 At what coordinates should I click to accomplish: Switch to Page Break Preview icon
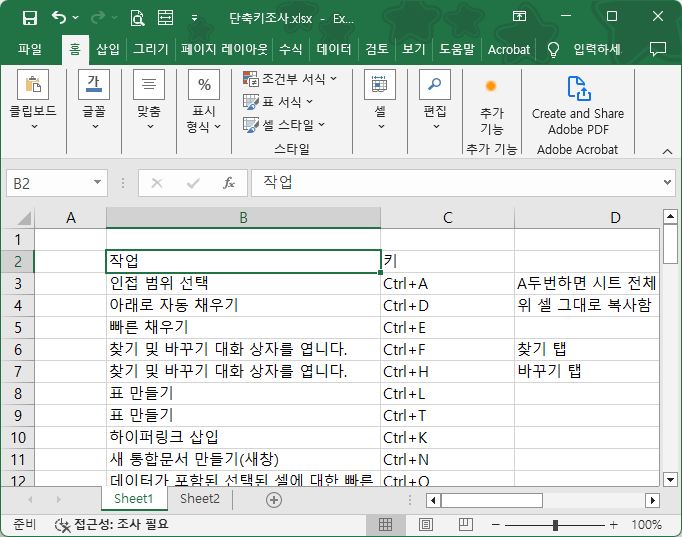point(465,525)
